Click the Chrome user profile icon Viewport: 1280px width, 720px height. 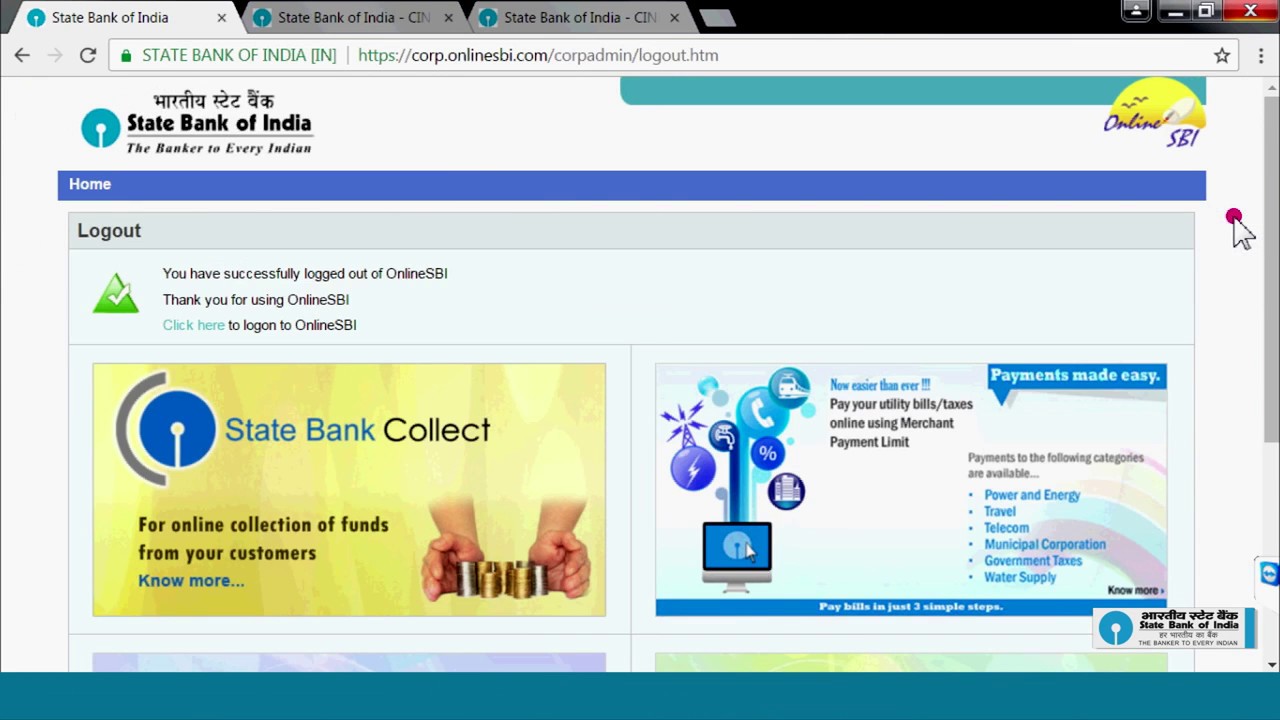[x=1136, y=11]
